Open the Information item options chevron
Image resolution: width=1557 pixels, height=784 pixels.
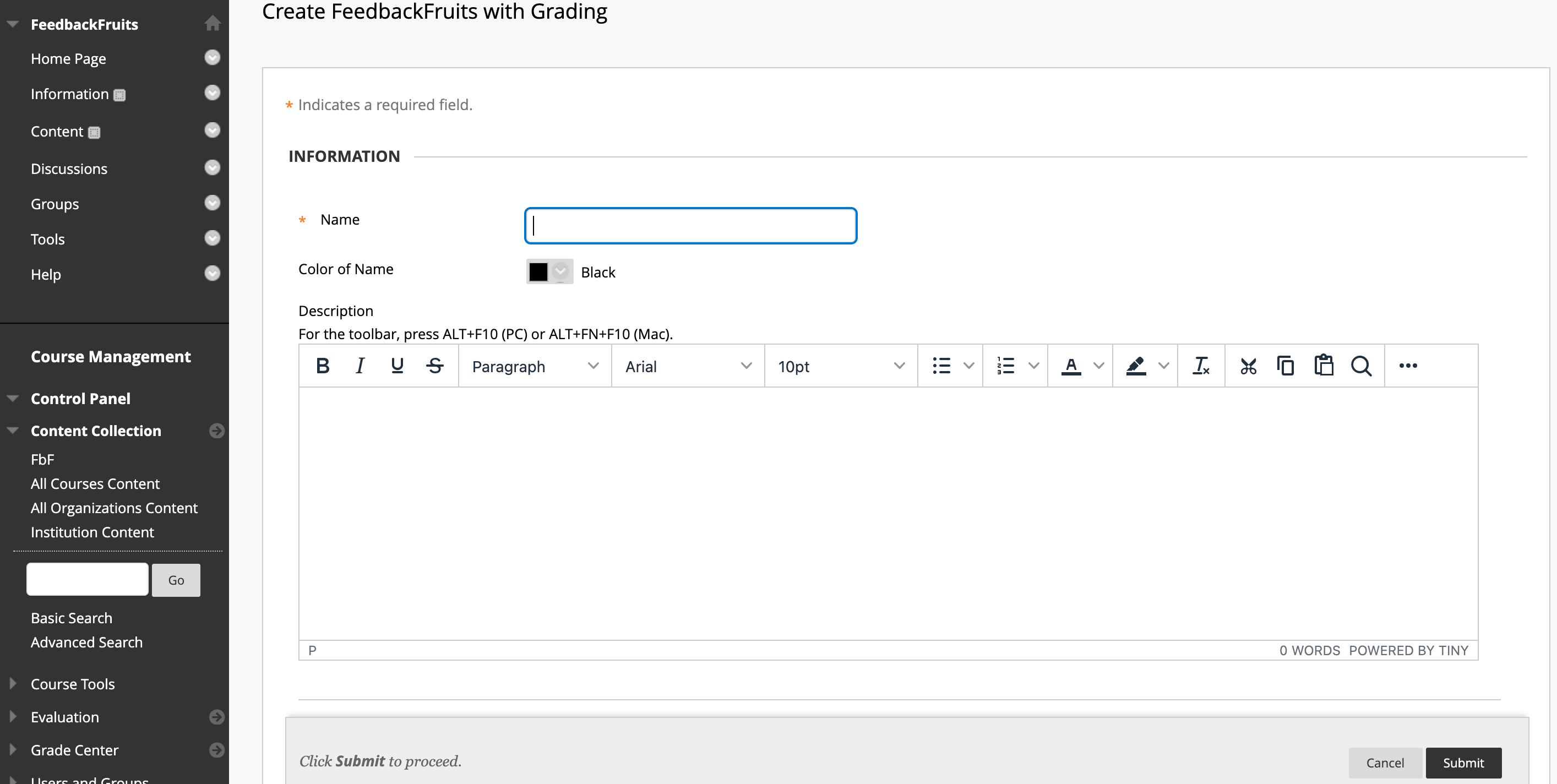[x=212, y=92]
